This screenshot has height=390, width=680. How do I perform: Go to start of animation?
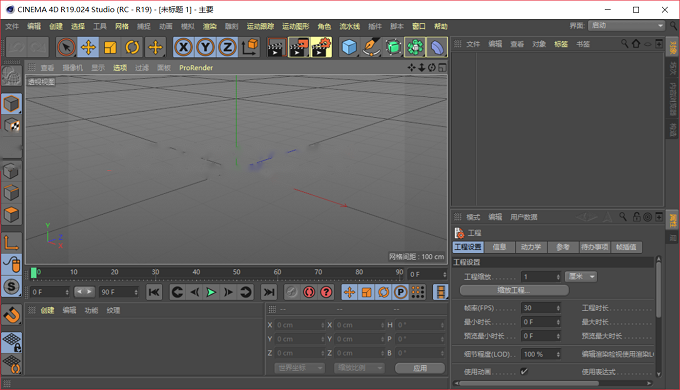click(x=154, y=292)
